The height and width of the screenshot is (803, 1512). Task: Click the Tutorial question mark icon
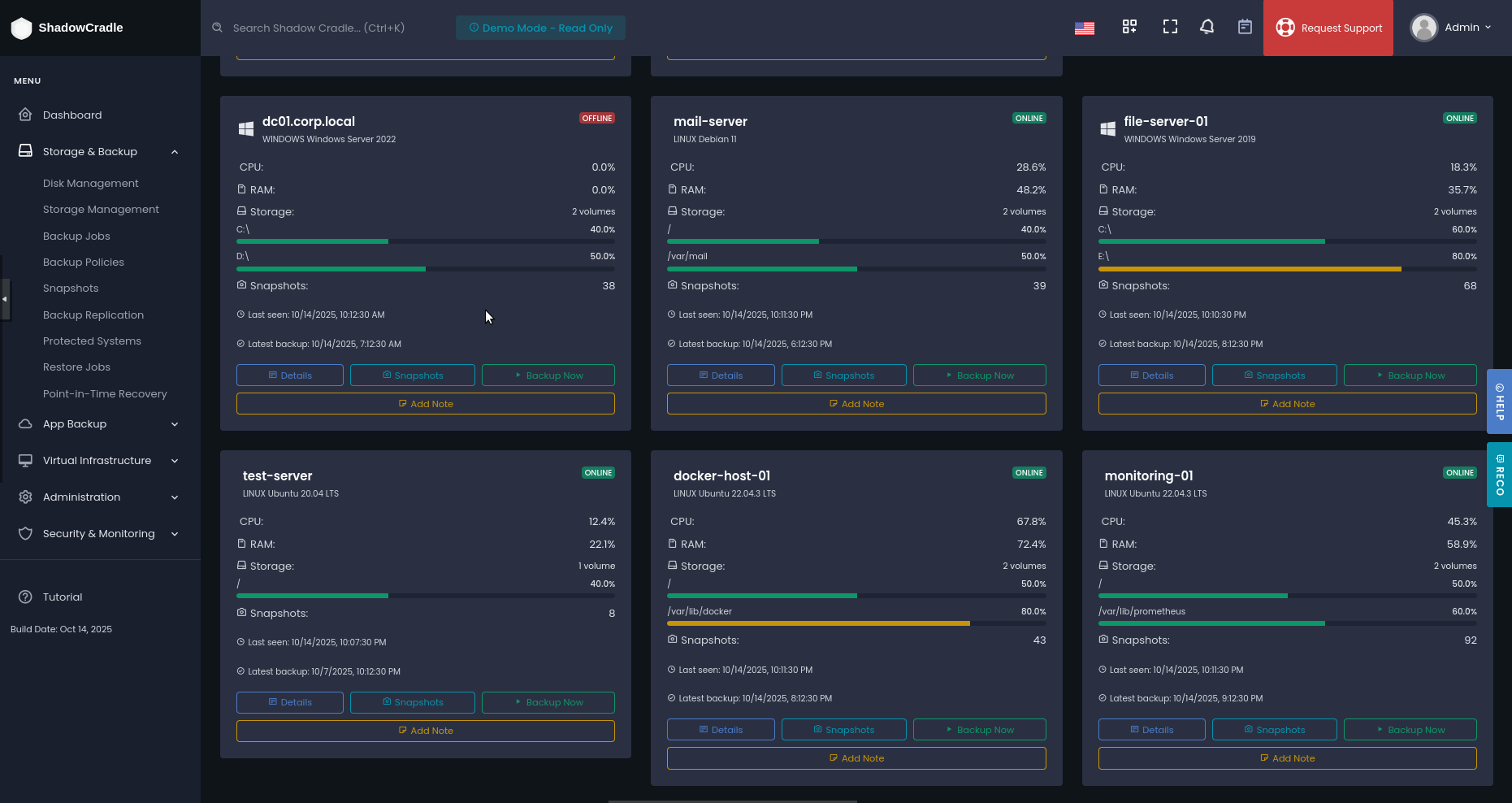click(25, 597)
